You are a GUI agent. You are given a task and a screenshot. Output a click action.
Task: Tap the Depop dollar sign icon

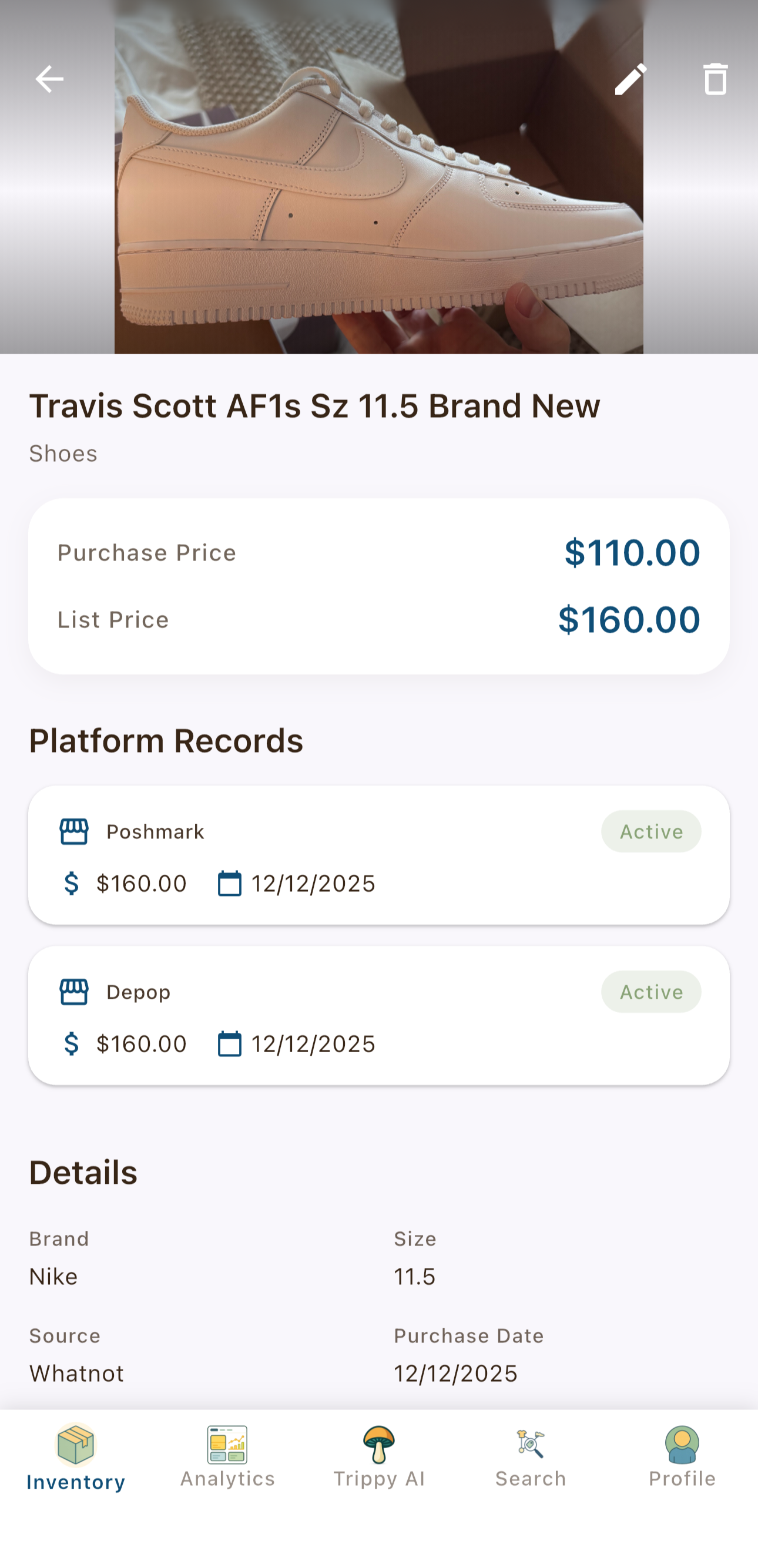[x=71, y=1044]
